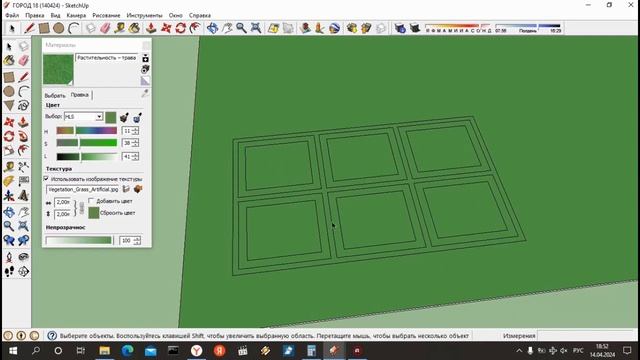The image size is (640, 360).
Task: Toggle texture aspect ratio lock
Action: (81, 208)
